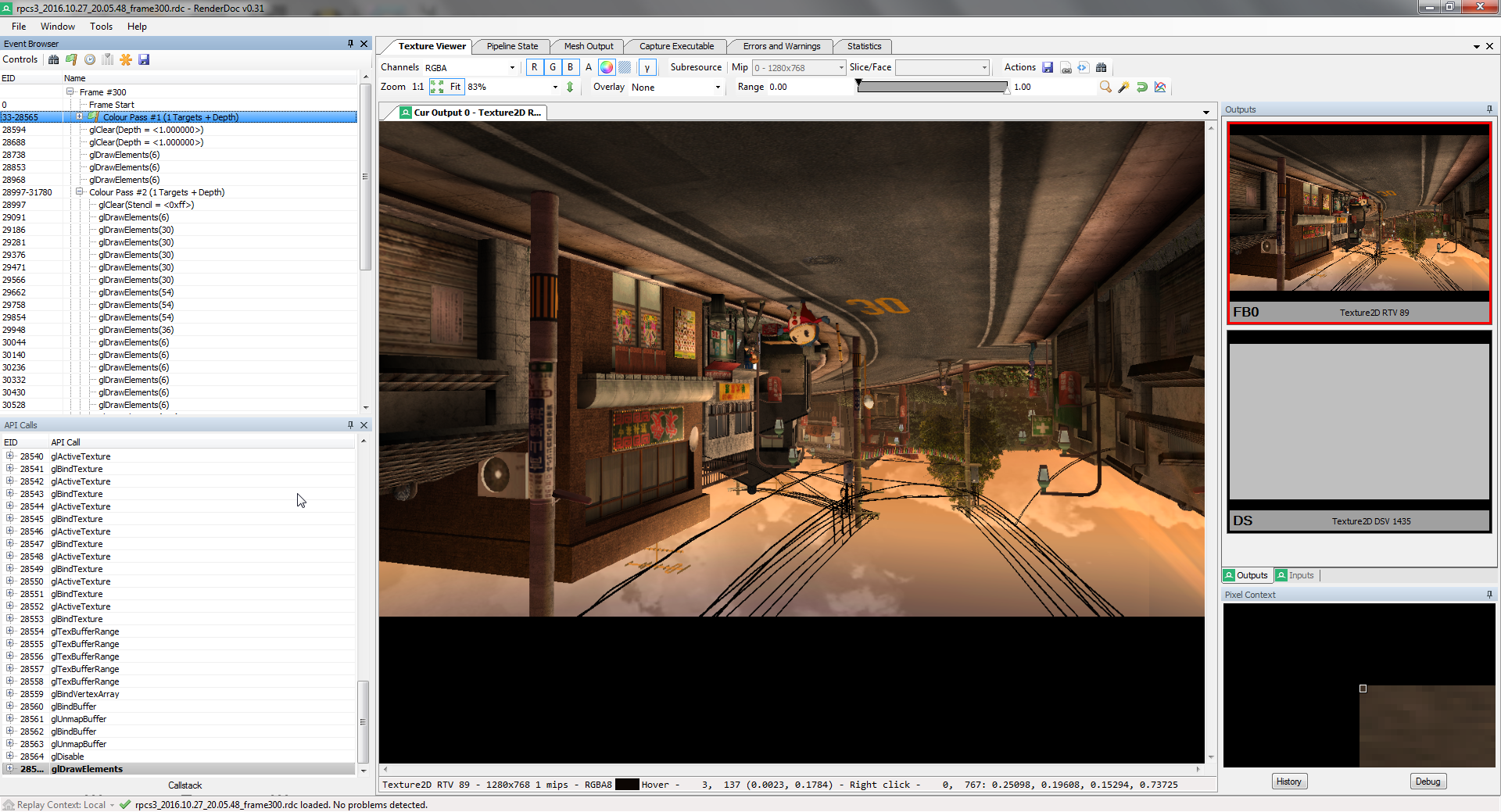Screen dimensions: 1501x812
Task: Click the clock timing icon in Event Browser
Action: click(x=90, y=59)
